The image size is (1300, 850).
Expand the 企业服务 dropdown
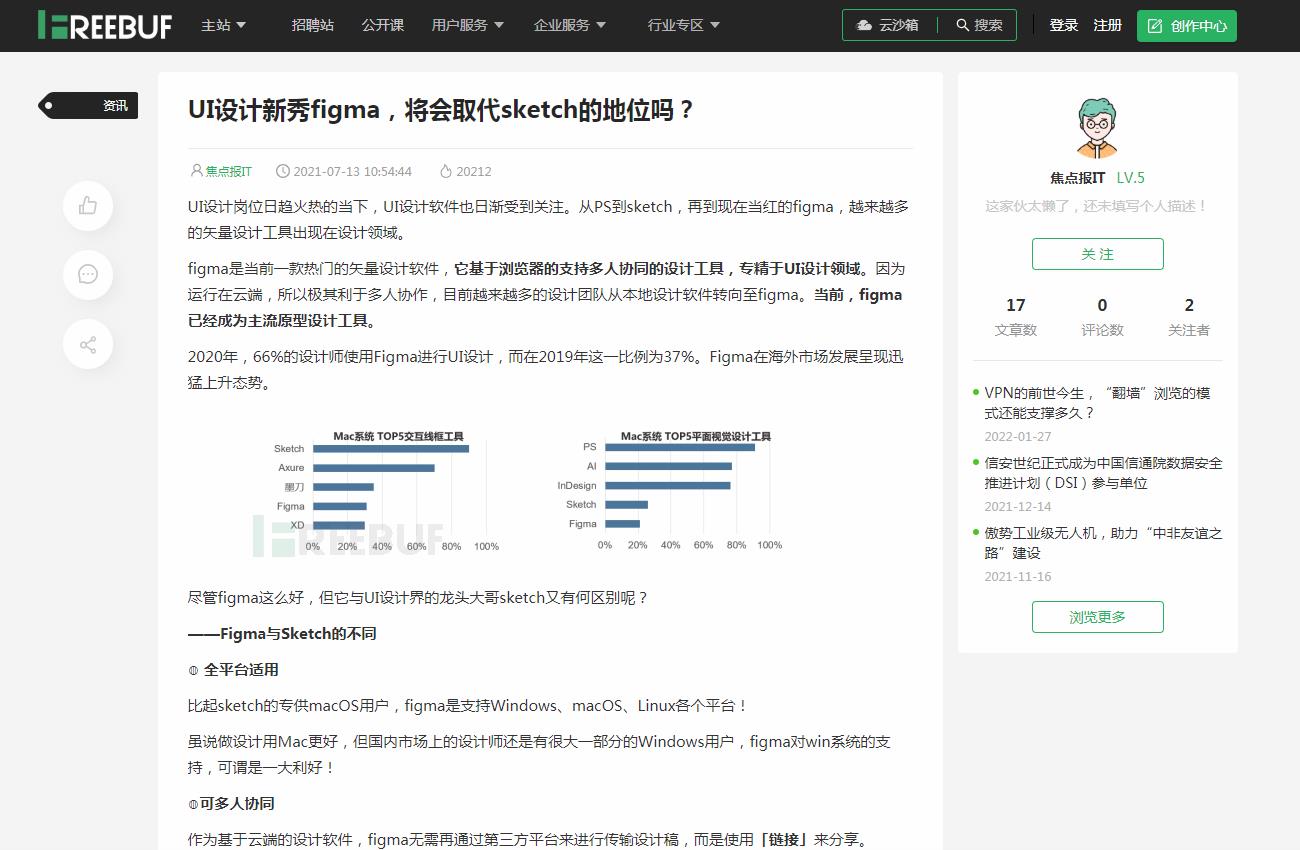click(570, 25)
